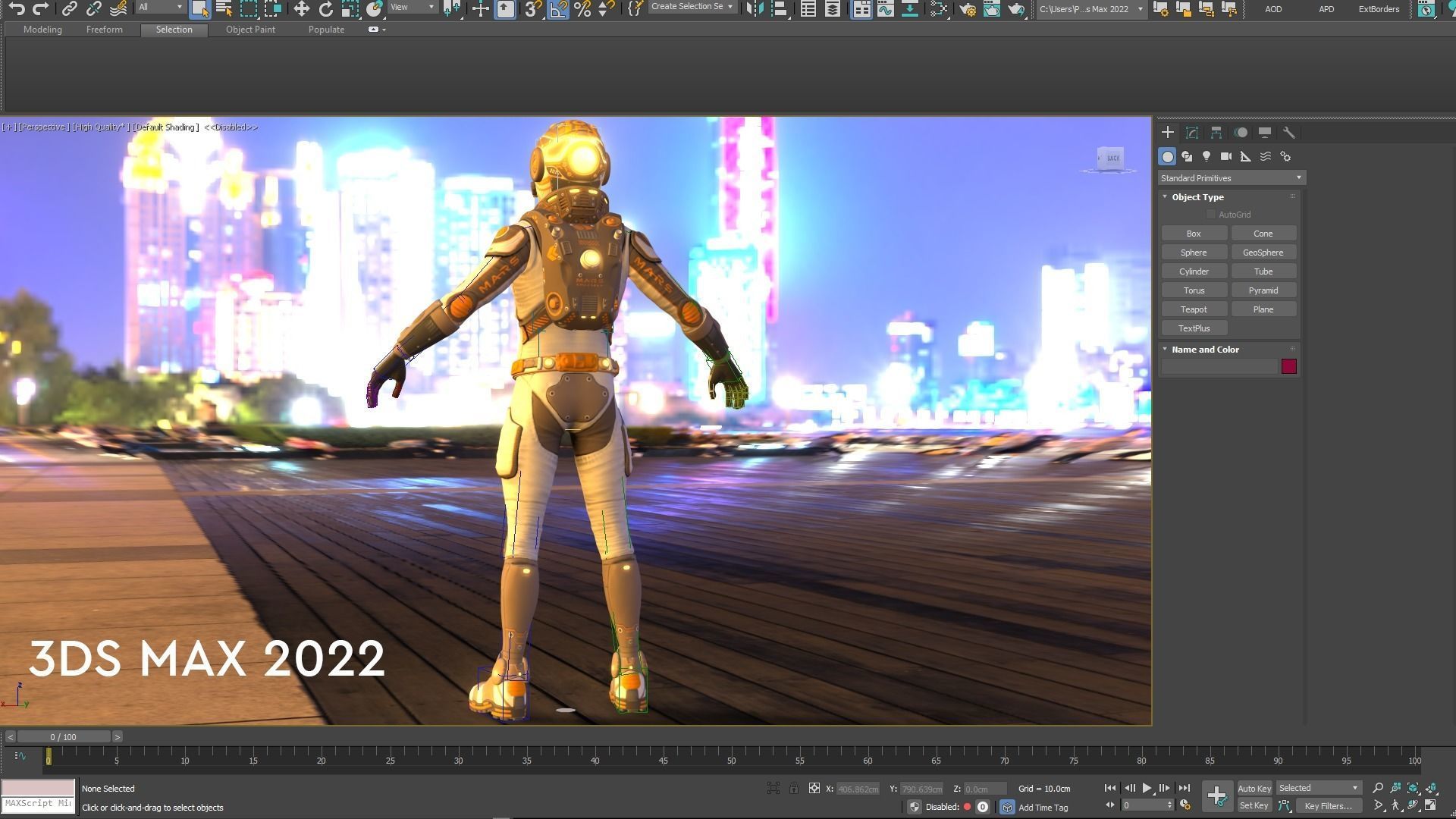
Task: Click the Align tool icon
Action: click(779, 9)
